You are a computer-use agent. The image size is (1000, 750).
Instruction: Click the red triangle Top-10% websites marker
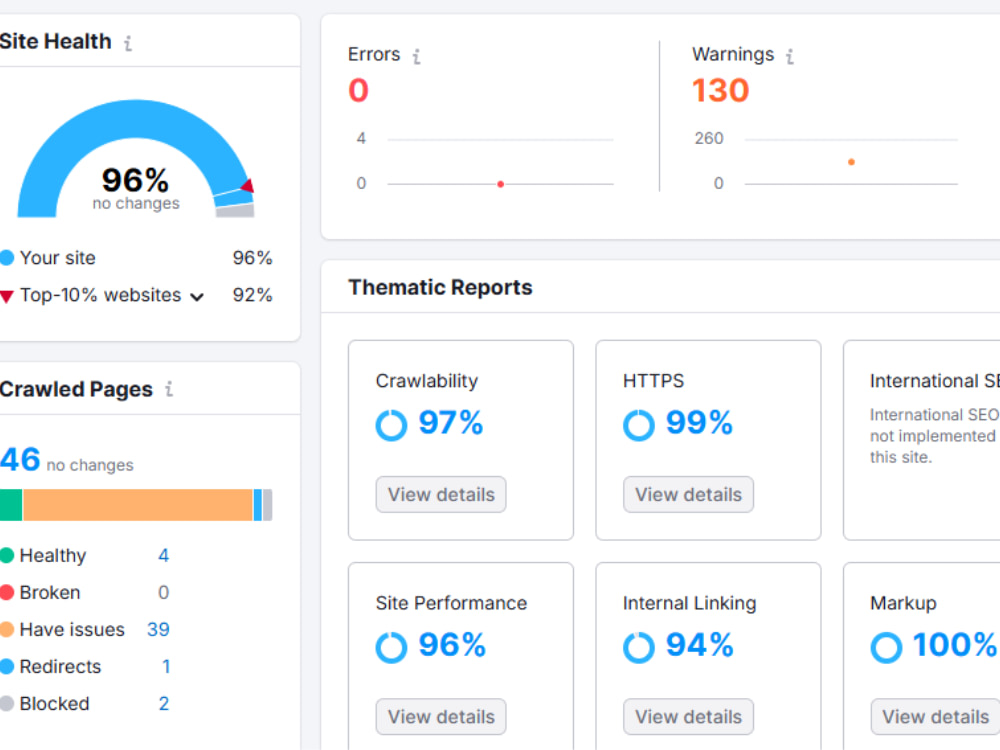pyautogui.click(x=7, y=297)
